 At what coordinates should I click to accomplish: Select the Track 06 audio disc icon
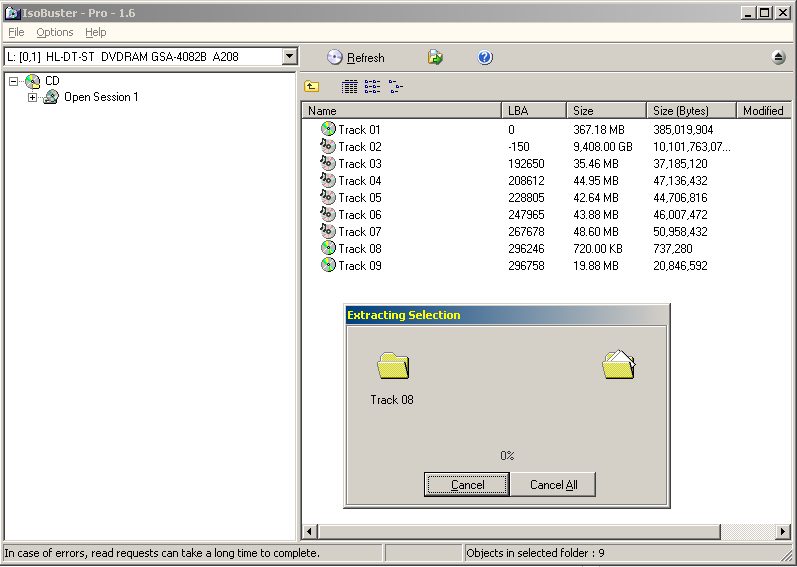(328, 214)
